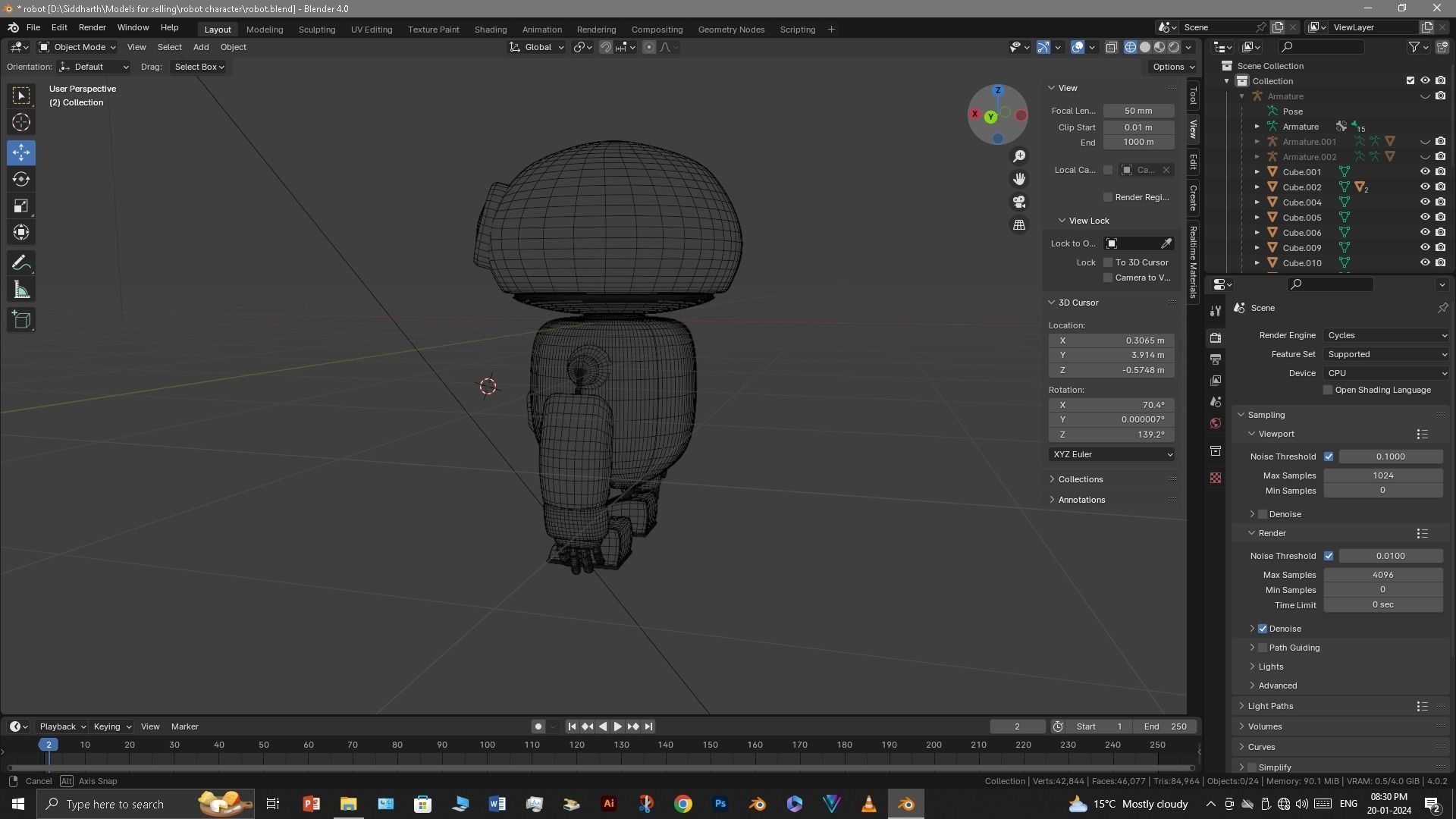Image resolution: width=1456 pixels, height=819 pixels.
Task: Open the XYZ Euler rotation dropdown
Action: point(1112,454)
